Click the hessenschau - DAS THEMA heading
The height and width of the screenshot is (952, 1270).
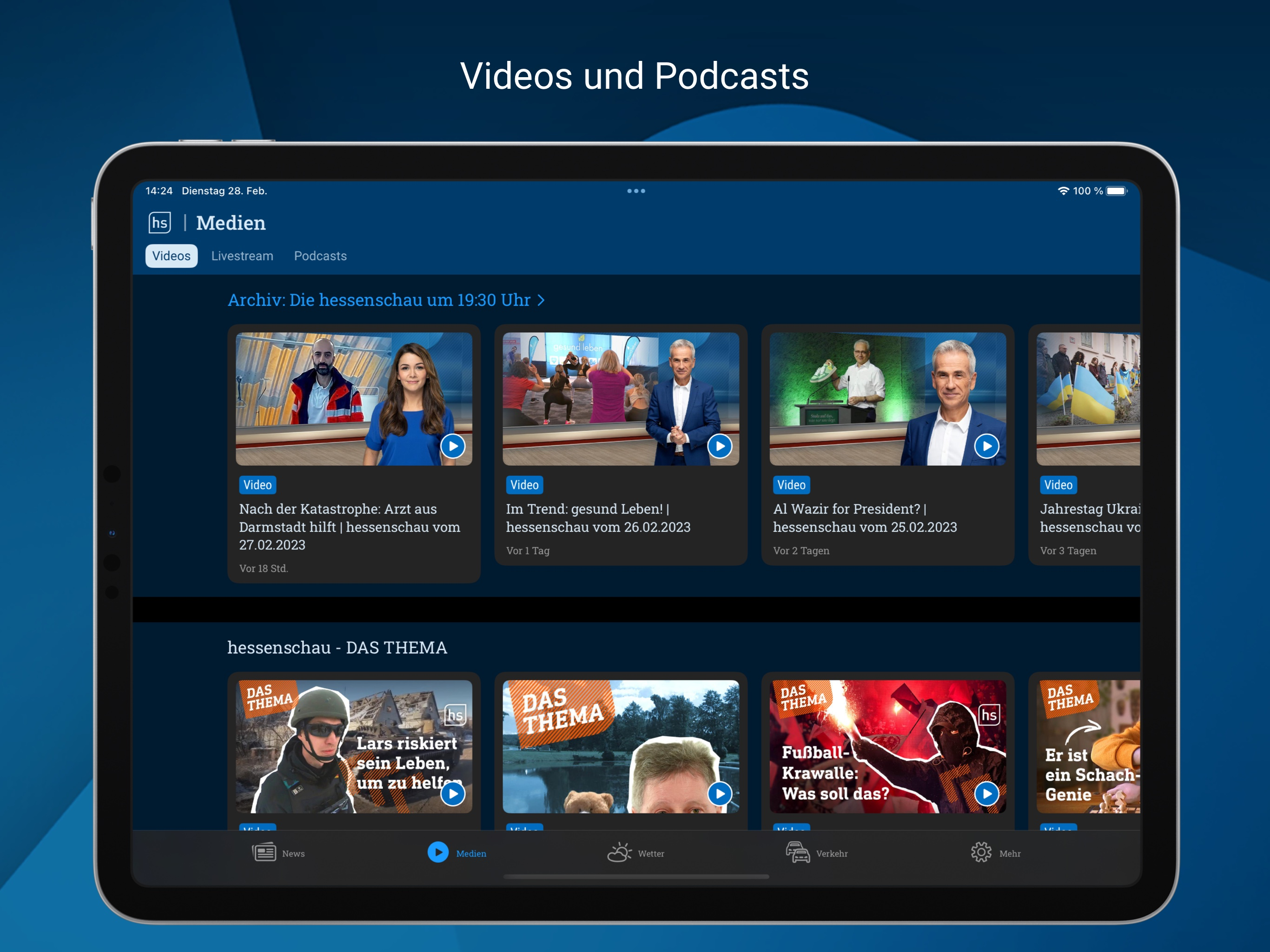[x=337, y=648]
